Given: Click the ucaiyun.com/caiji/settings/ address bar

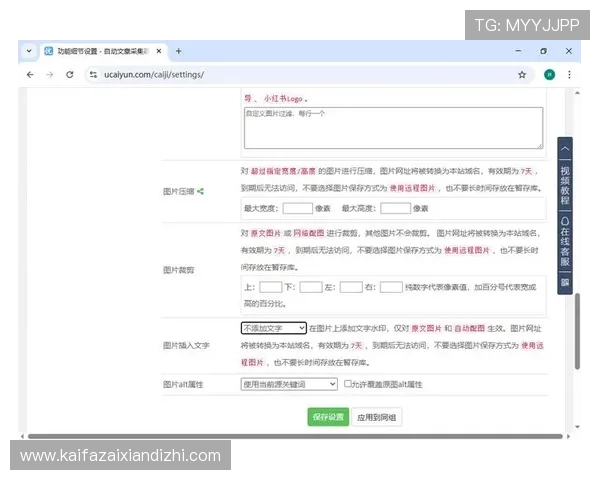Looking at the screenshot, I should (x=306, y=75).
